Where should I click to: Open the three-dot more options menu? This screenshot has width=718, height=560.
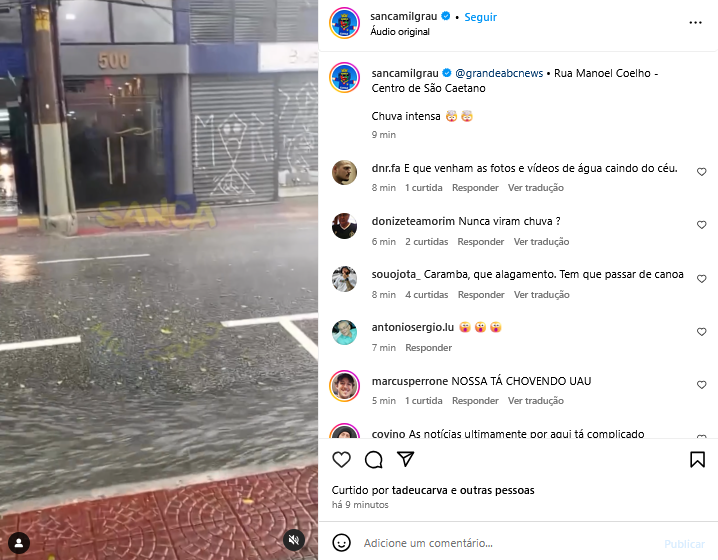click(695, 22)
